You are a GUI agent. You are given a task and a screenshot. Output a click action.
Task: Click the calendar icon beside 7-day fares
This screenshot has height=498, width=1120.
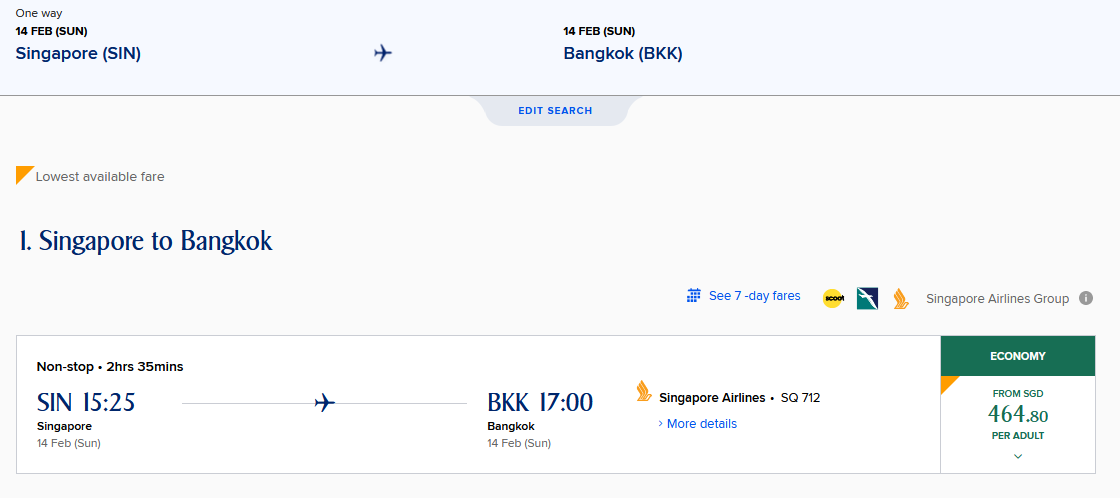693,296
